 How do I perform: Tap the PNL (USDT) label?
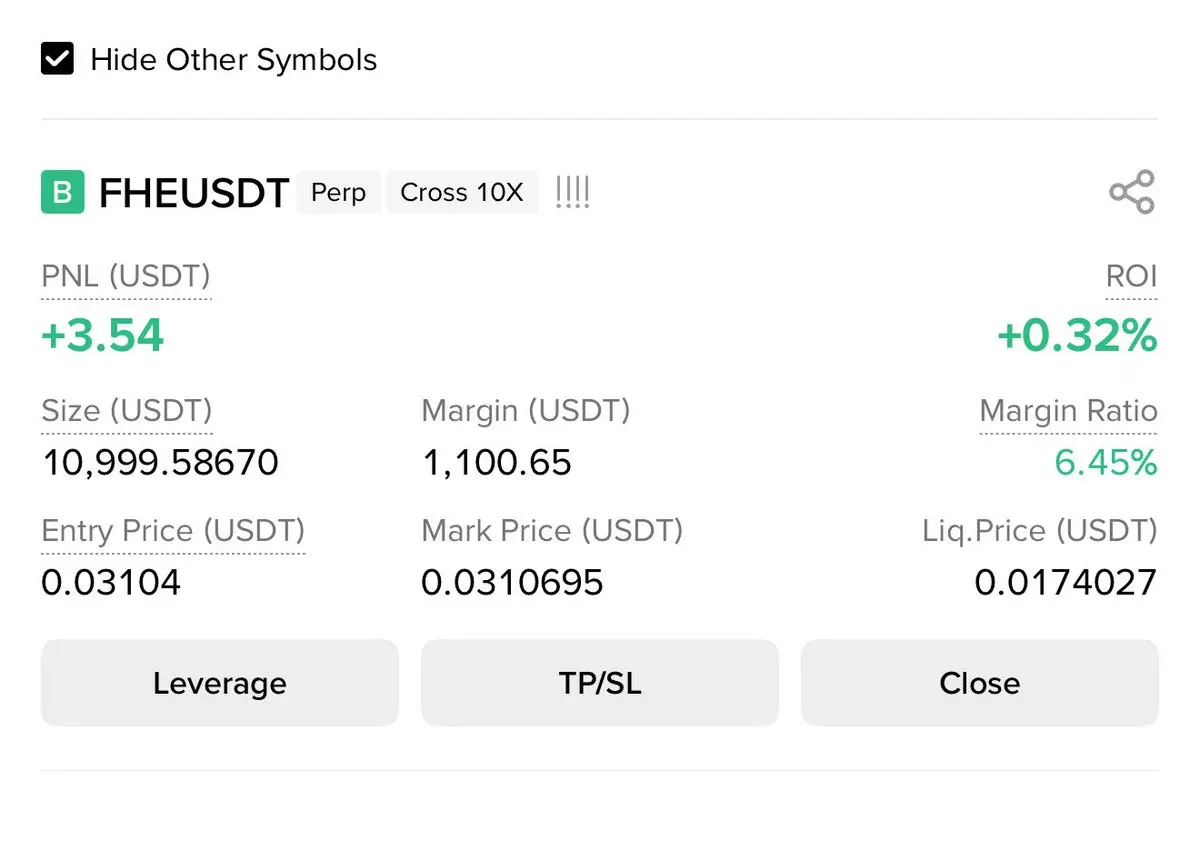(126, 277)
